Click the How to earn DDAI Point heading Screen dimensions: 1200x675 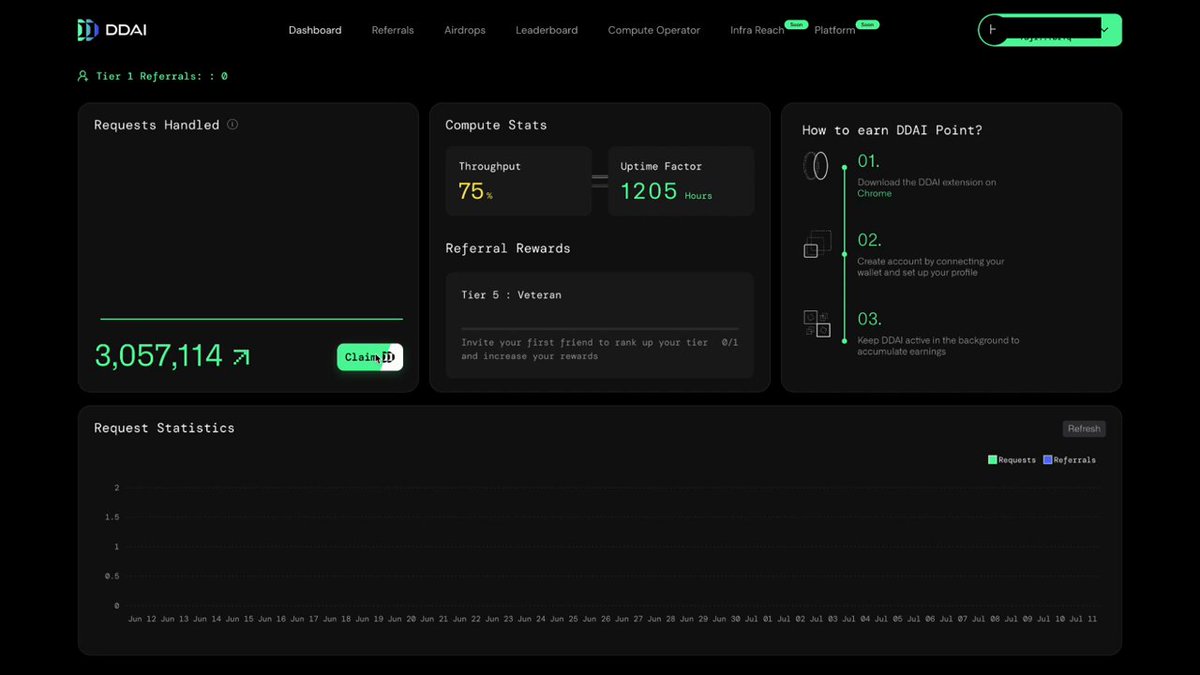point(892,131)
